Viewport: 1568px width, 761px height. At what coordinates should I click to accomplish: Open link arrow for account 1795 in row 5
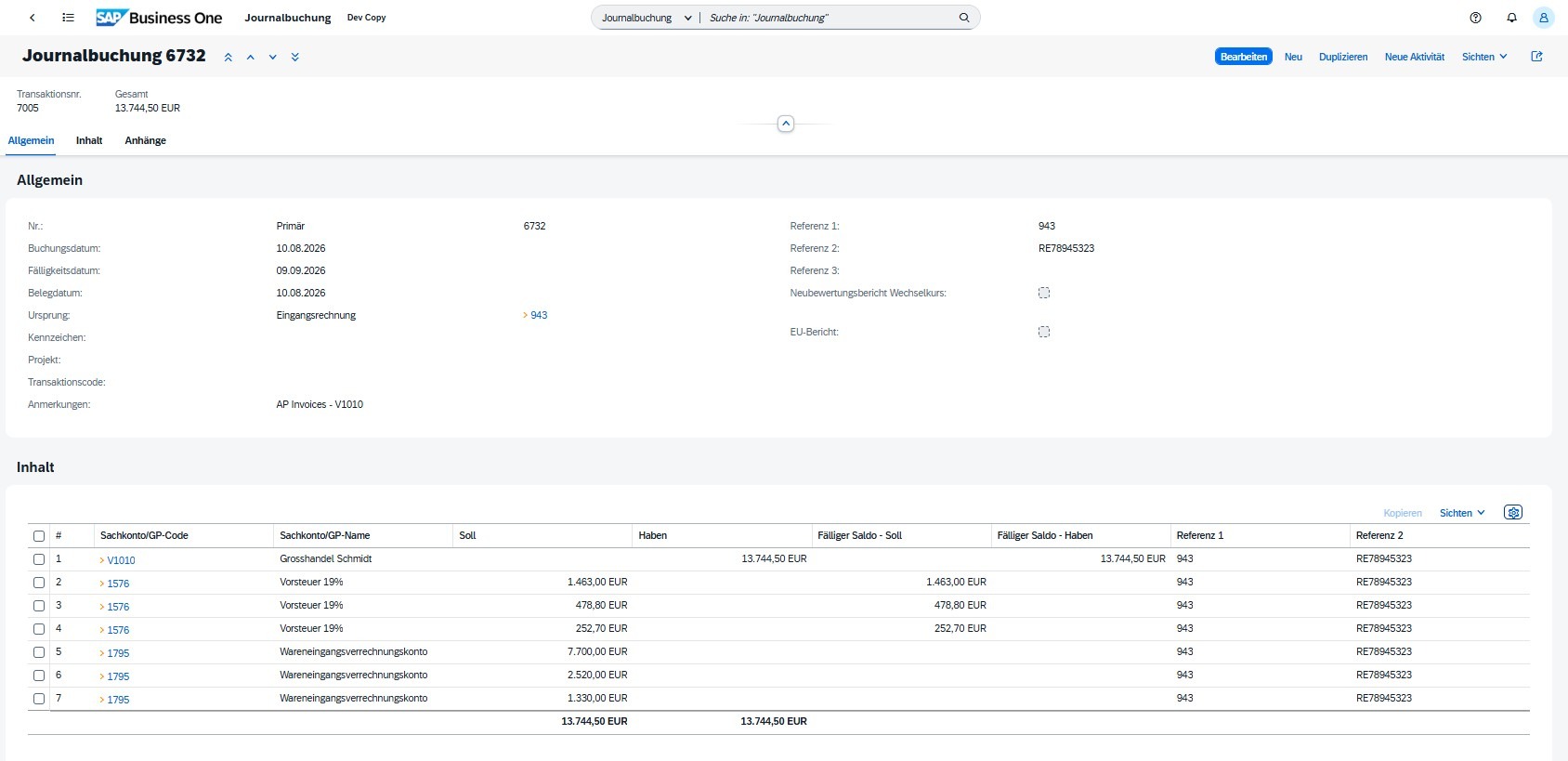click(102, 654)
